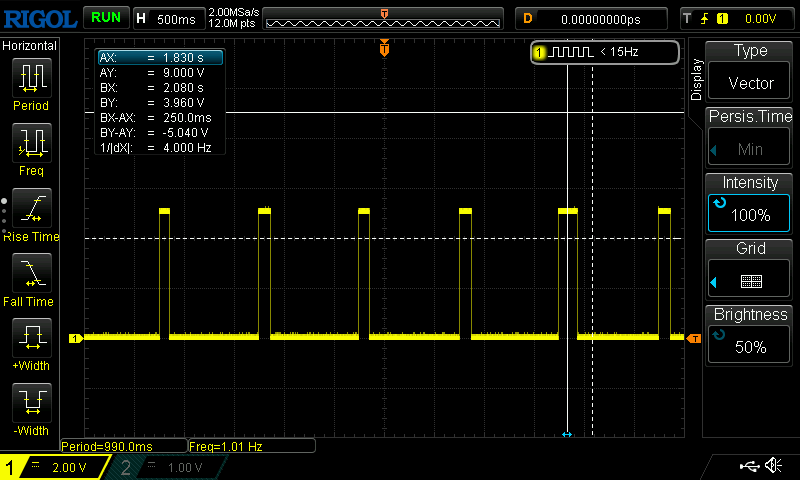Click the channel 1 ground level marker

pyautogui.click(x=76, y=338)
